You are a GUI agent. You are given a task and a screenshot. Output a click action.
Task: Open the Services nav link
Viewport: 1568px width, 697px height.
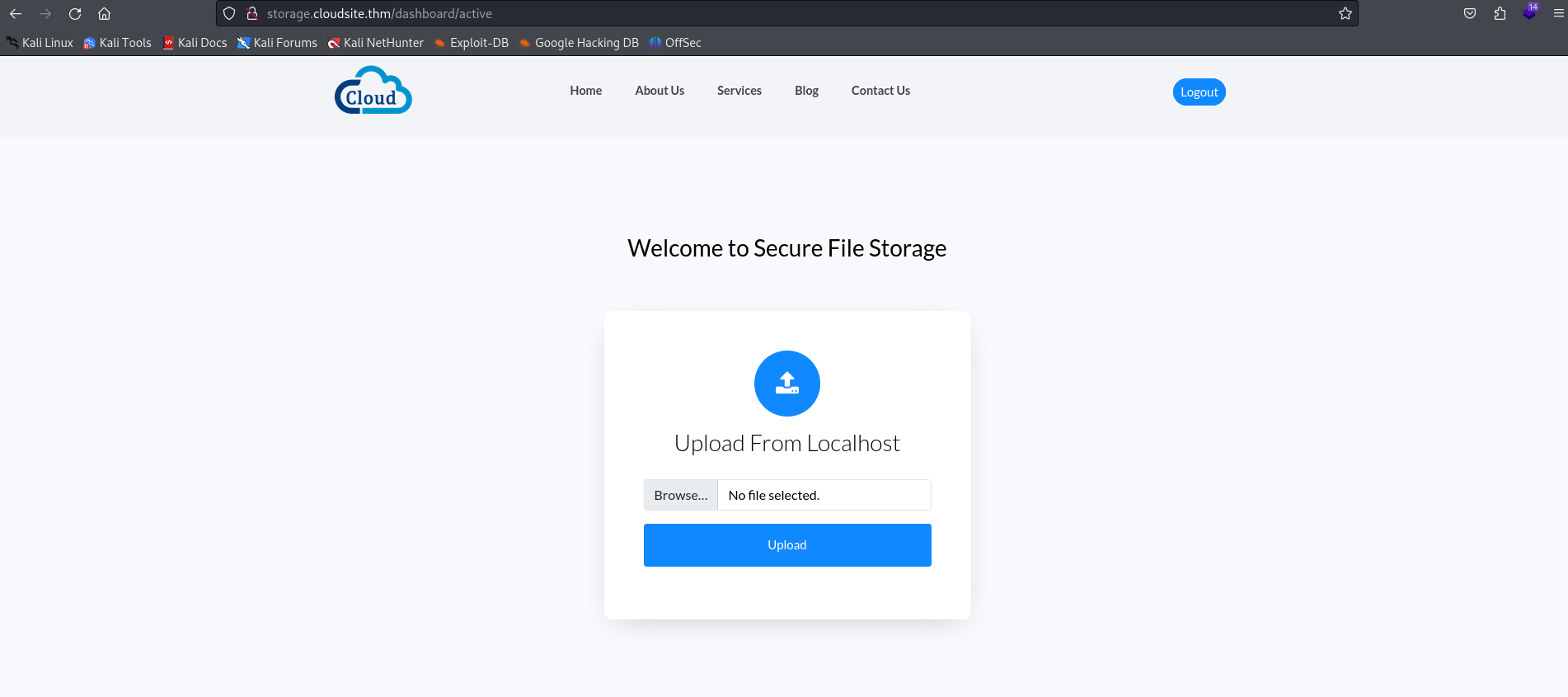pyautogui.click(x=739, y=91)
